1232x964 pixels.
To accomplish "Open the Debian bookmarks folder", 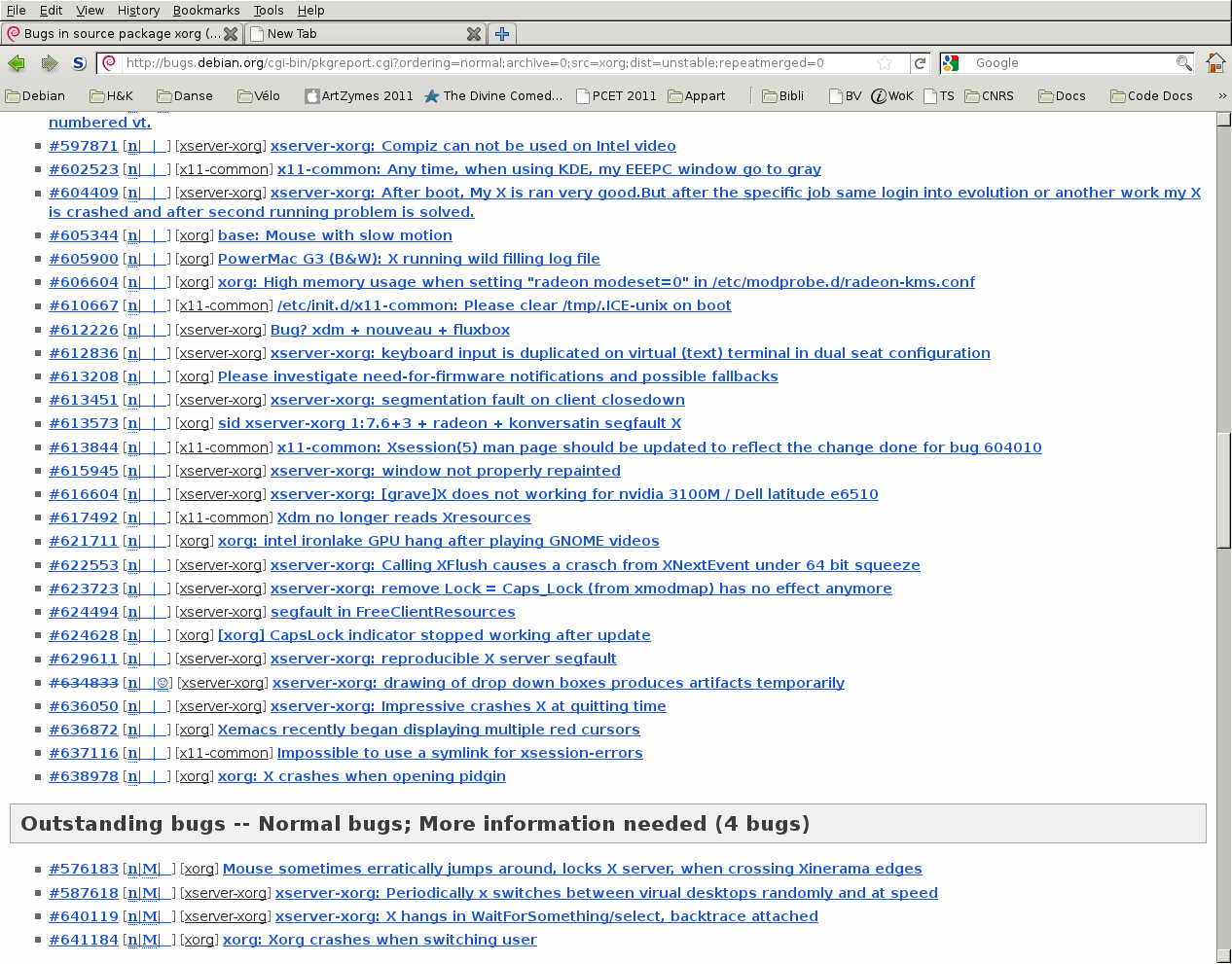I will [x=35, y=96].
